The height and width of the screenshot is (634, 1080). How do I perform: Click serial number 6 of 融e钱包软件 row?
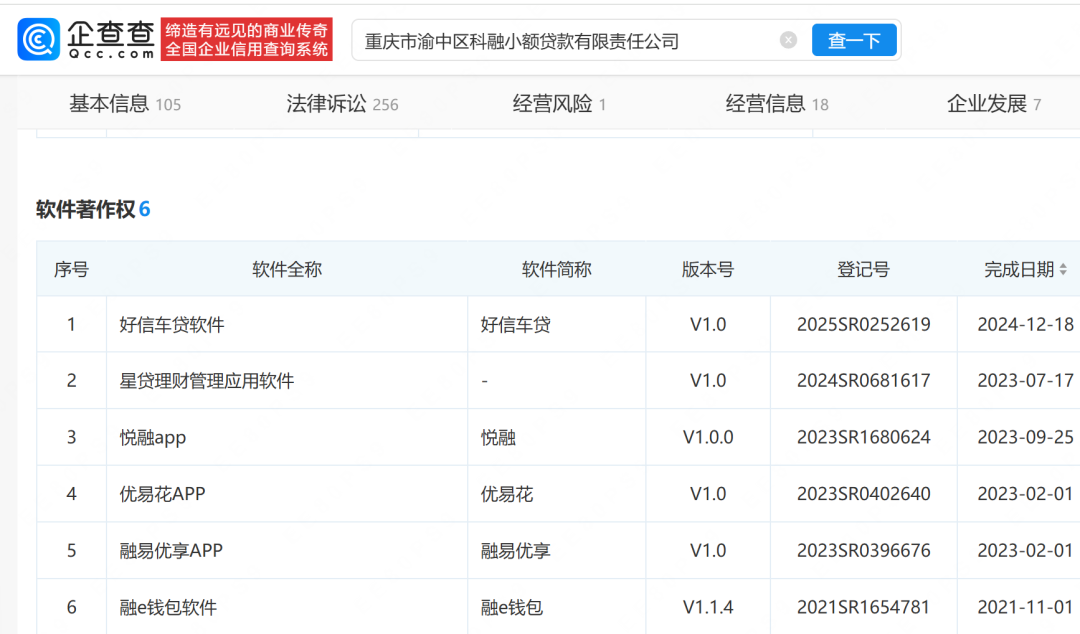(x=72, y=607)
